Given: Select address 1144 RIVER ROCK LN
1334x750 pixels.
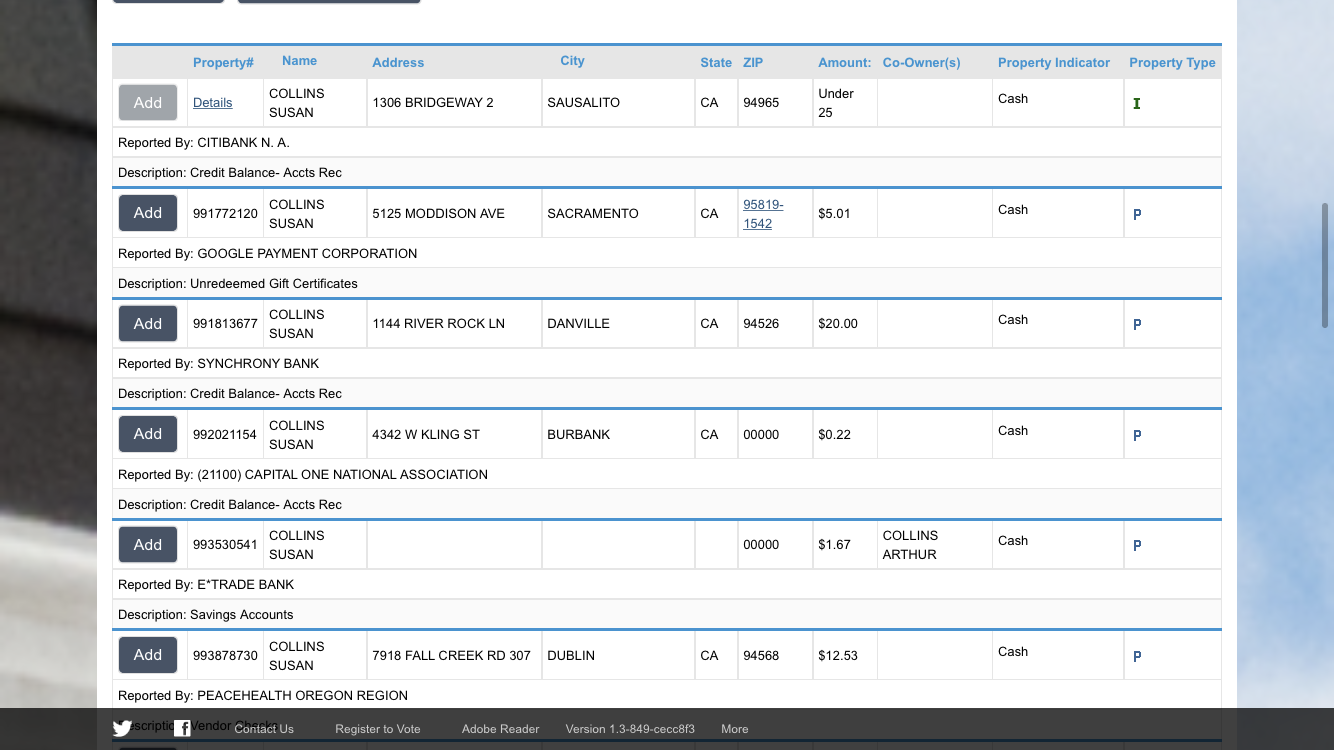Looking at the screenshot, I should click(438, 323).
